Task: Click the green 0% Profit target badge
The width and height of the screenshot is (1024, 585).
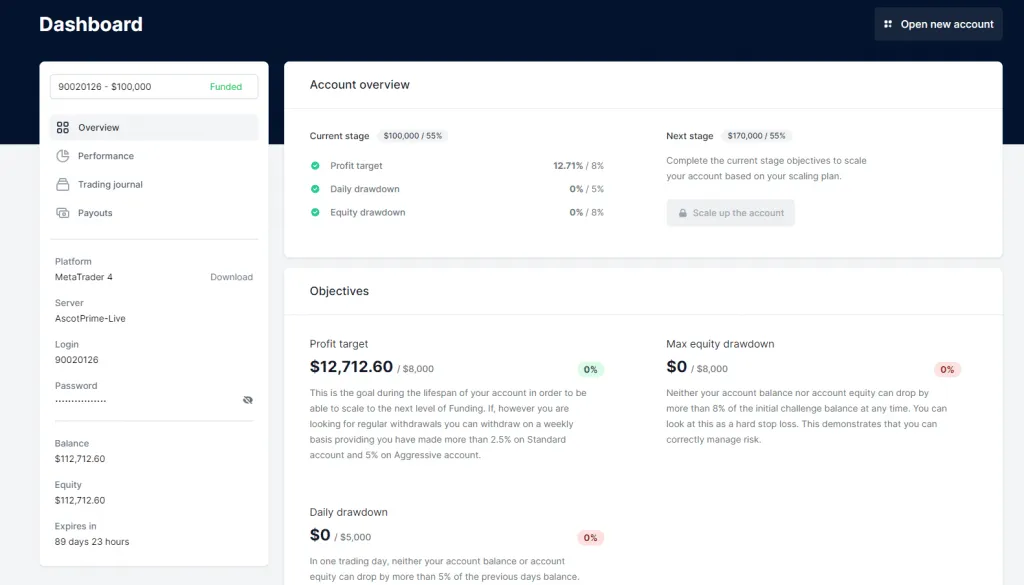Action: (x=590, y=370)
